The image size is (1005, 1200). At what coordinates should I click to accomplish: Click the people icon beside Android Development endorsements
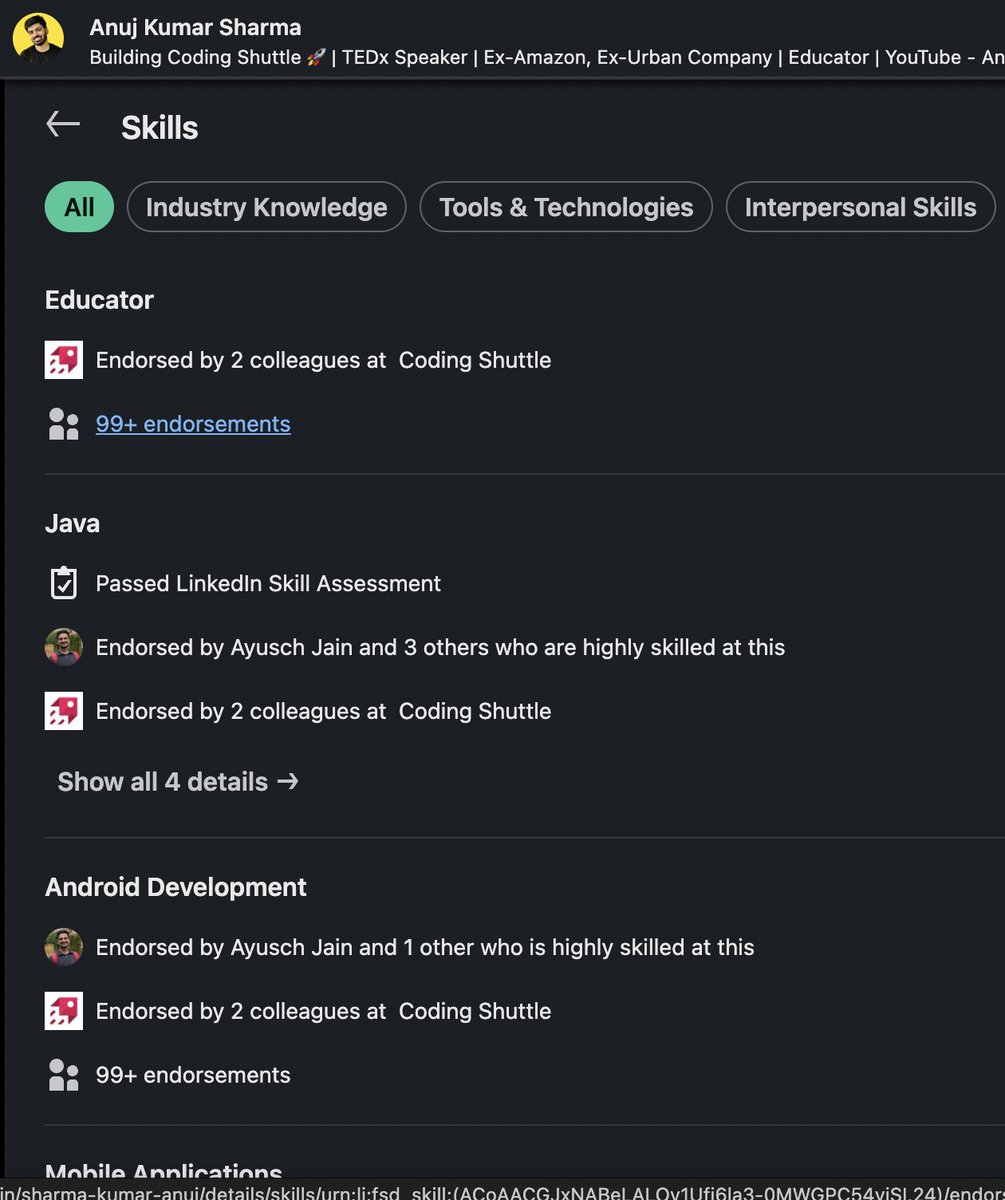coord(64,1075)
